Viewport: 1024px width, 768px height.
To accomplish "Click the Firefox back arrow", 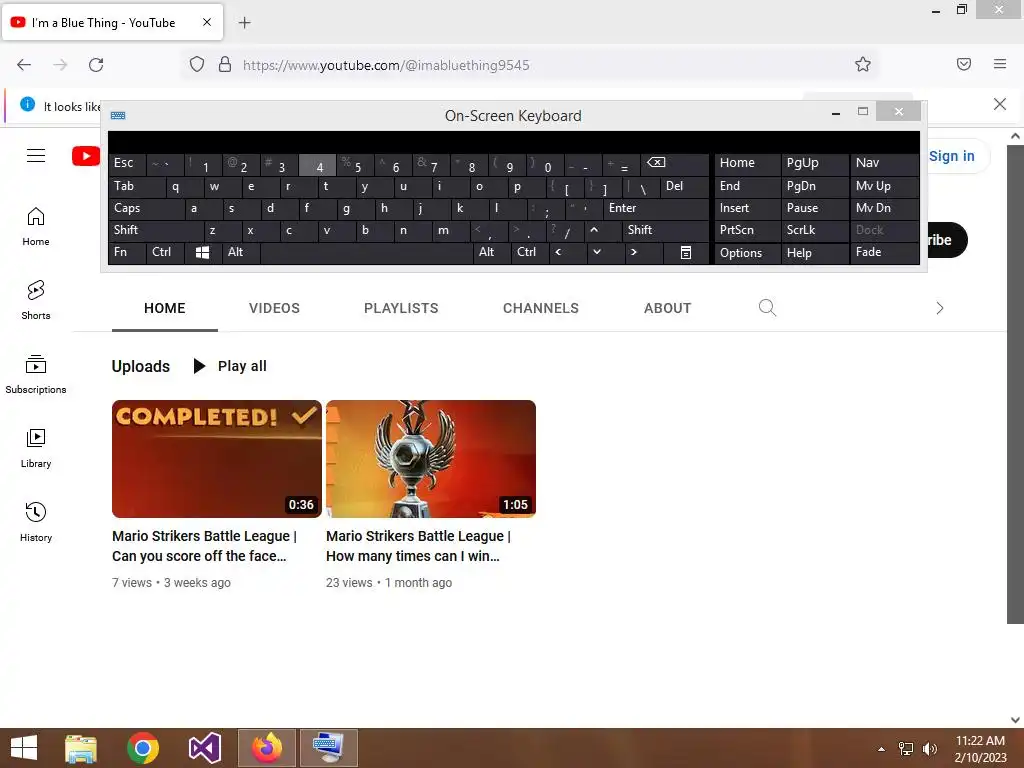I will click(x=24, y=65).
